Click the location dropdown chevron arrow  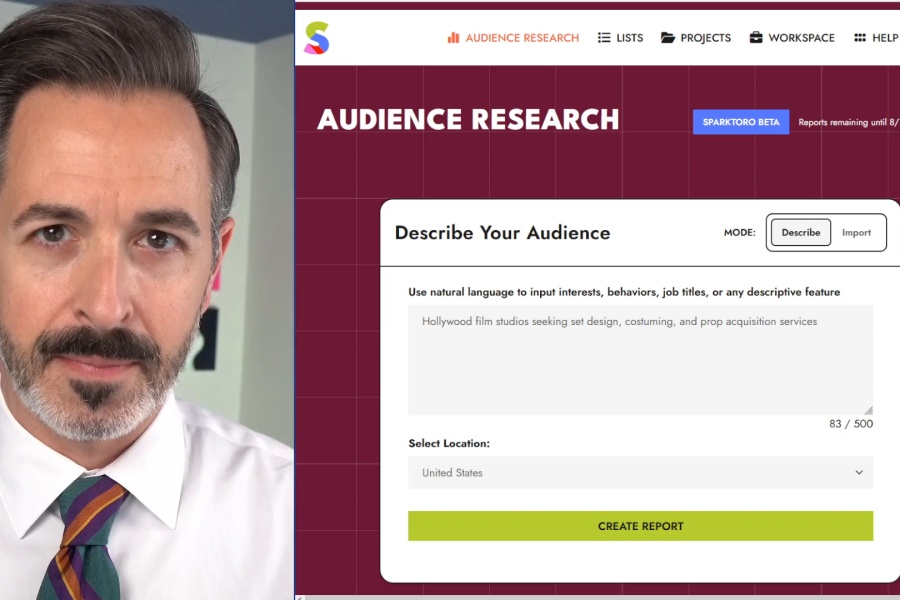click(x=859, y=473)
